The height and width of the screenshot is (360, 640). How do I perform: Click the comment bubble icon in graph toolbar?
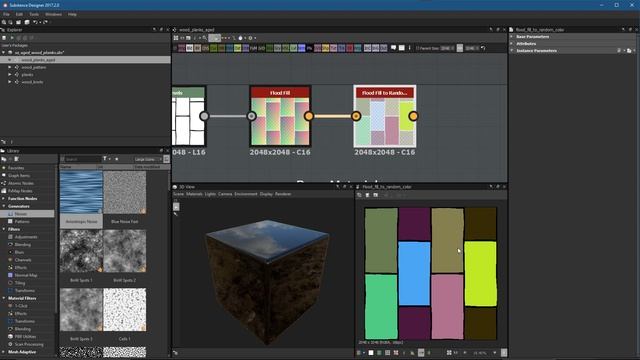click(x=393, y=48)
